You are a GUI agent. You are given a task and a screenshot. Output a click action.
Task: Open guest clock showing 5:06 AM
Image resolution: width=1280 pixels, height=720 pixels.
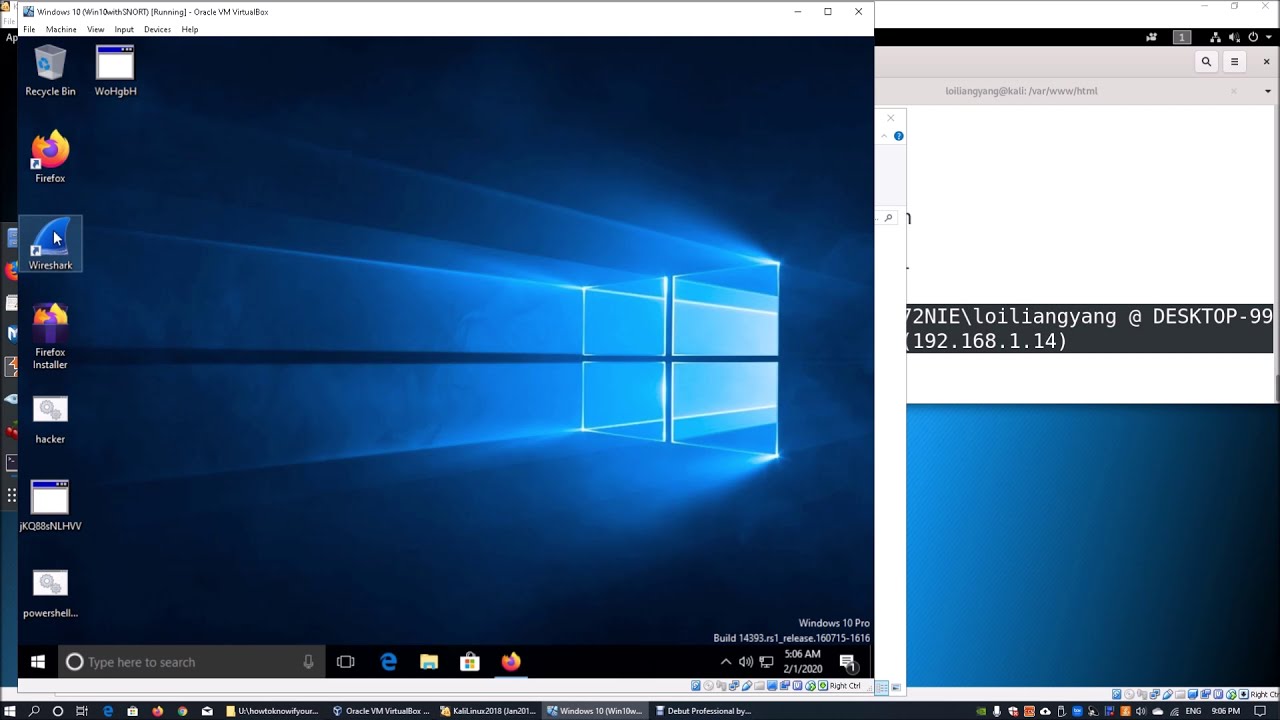click(x=803, y=662)
